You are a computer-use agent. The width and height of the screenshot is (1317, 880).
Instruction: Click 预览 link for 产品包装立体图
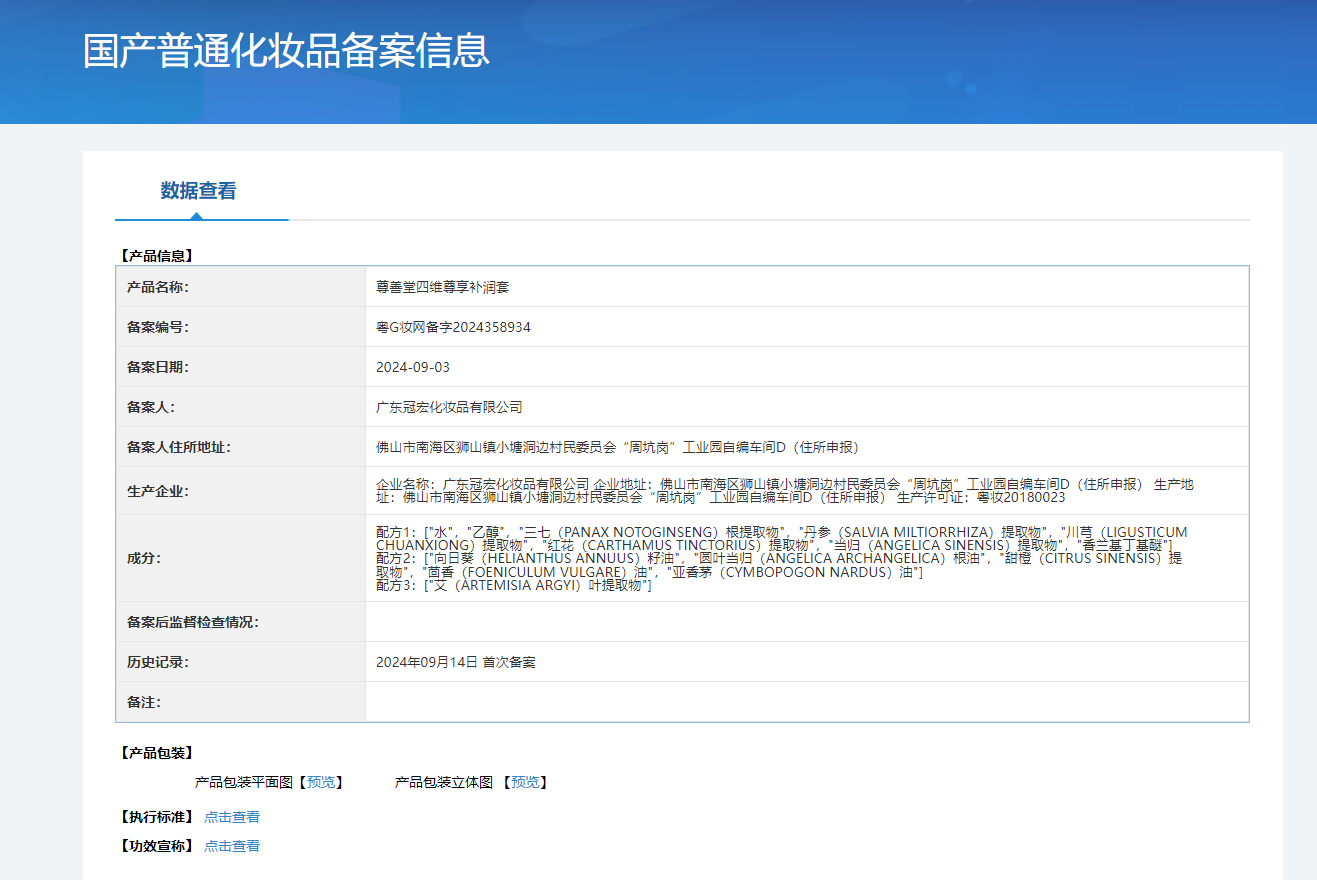pyautogui.click(x=525, y=782)
